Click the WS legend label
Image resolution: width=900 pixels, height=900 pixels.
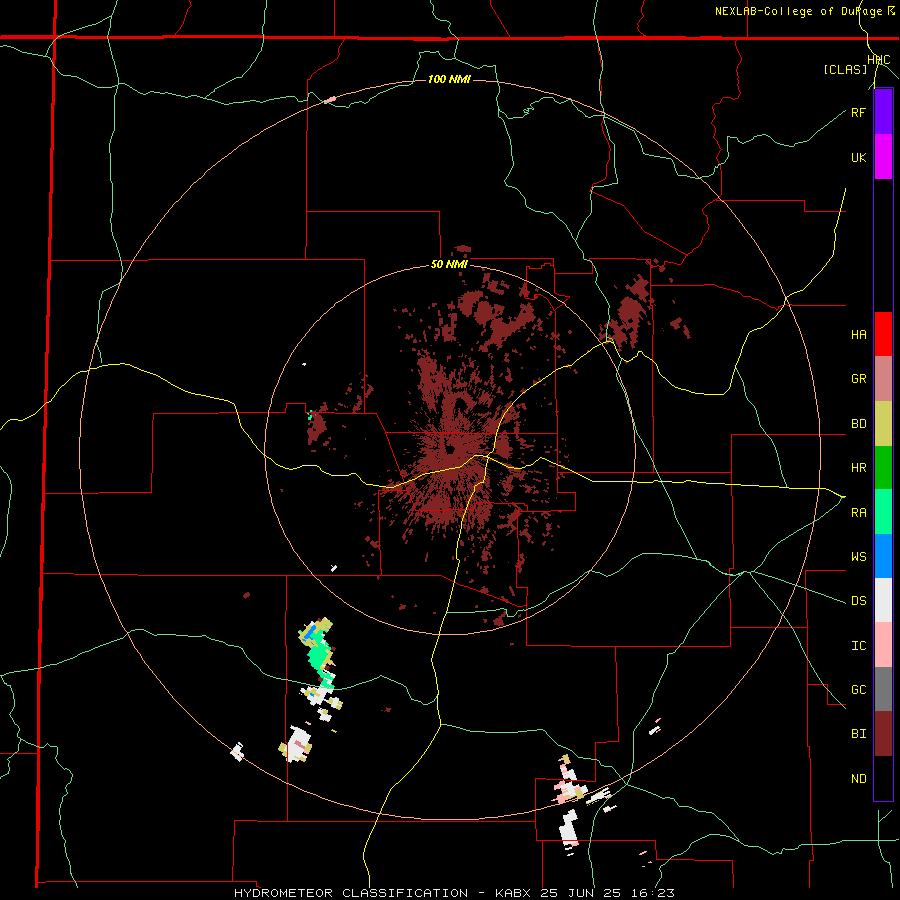coord(858,556)
